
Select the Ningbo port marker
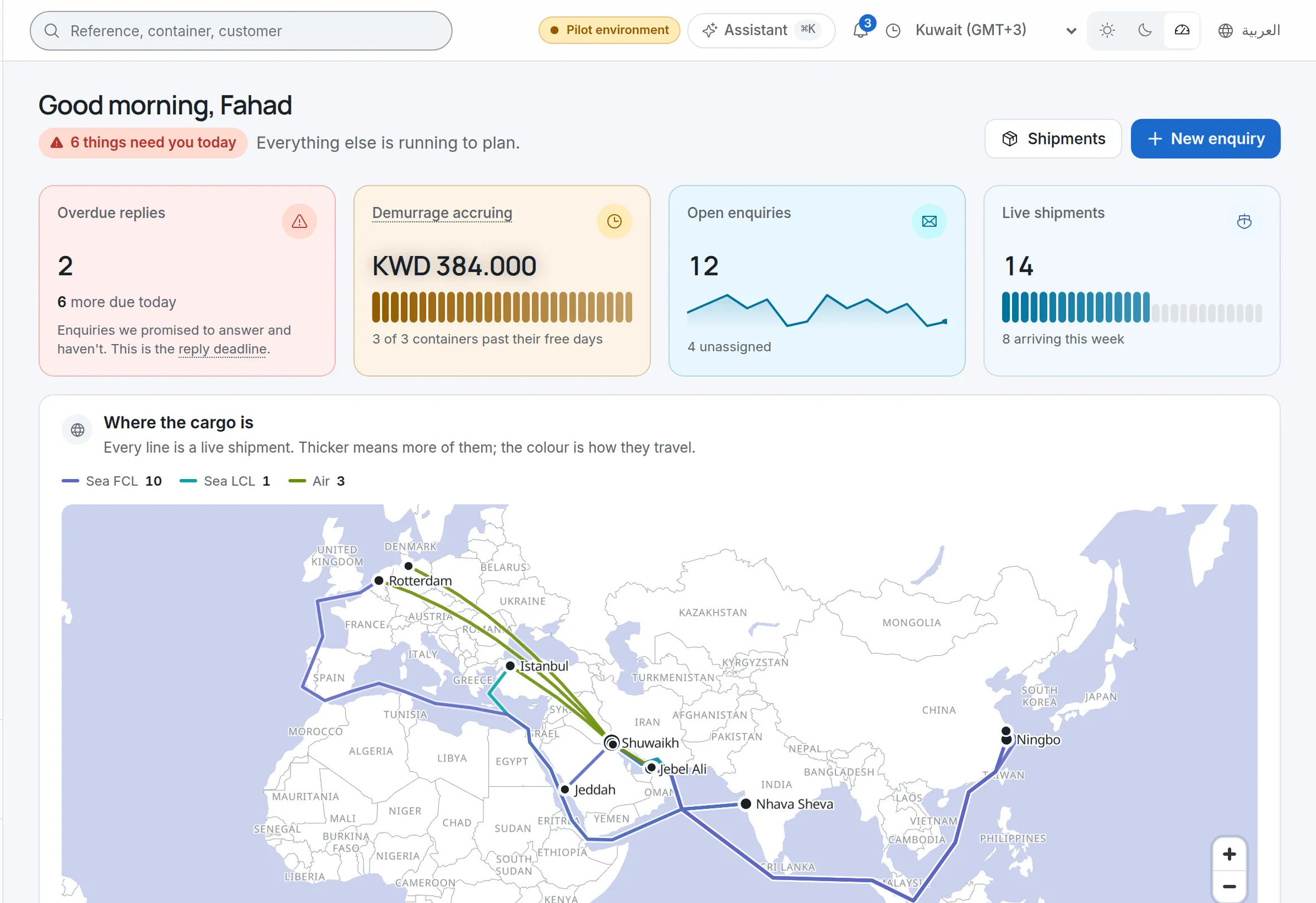tap(1007, 739)
